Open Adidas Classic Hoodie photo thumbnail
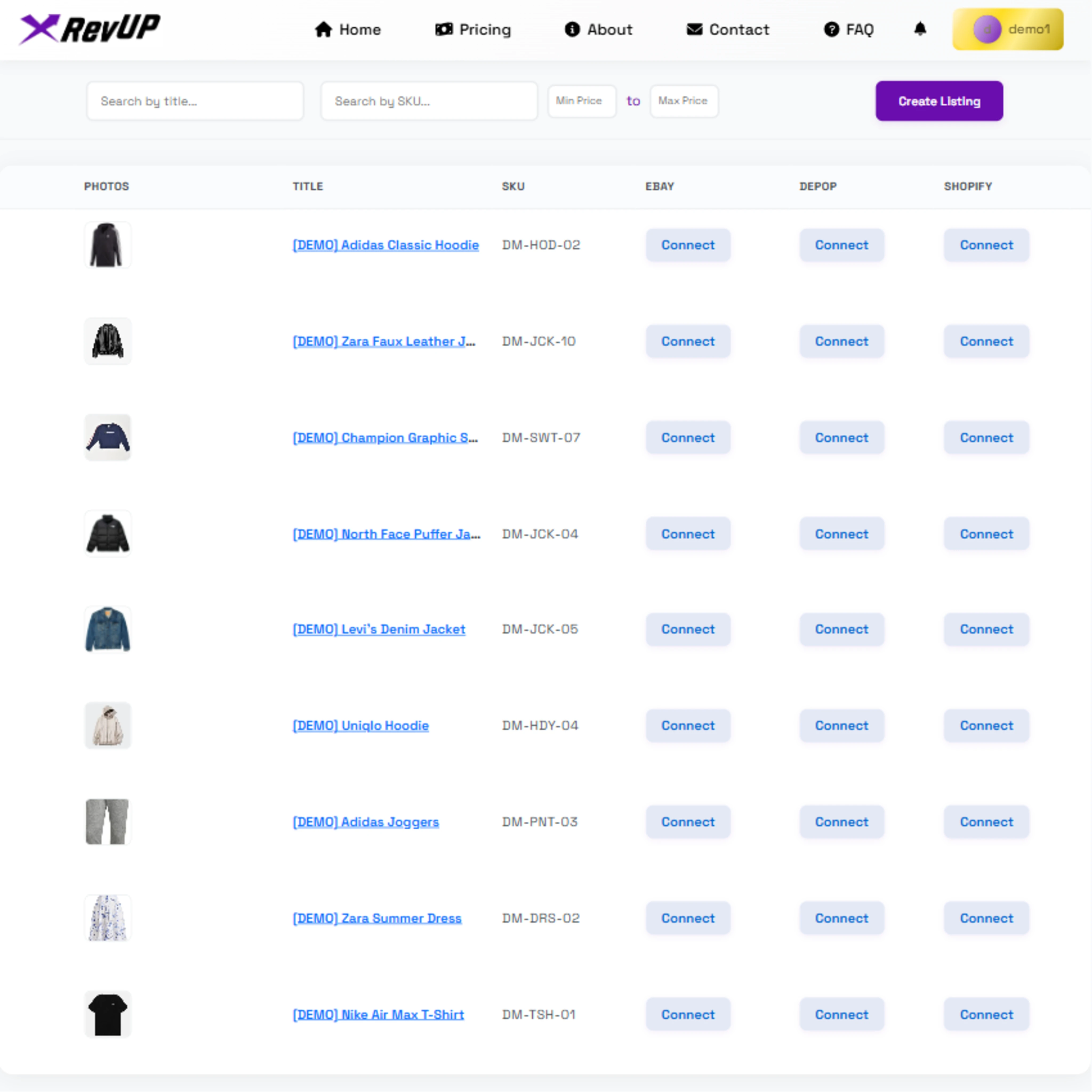This screenshot has height=1092, width=1092. point(107,245)
